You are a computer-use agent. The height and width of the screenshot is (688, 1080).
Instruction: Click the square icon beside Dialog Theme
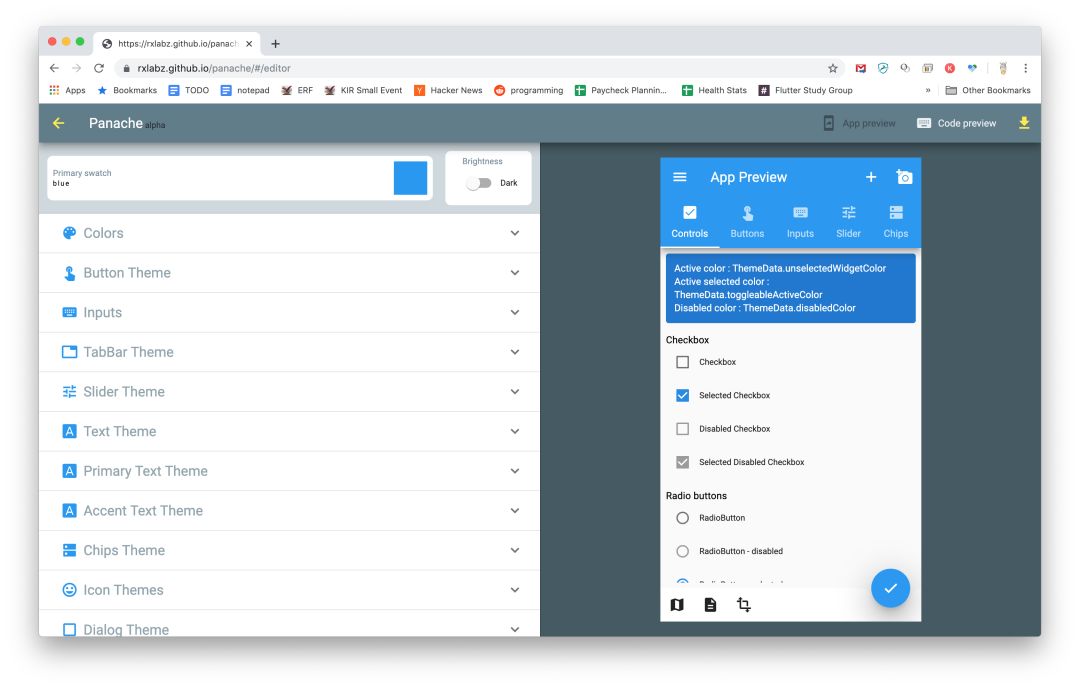[70, 629]
